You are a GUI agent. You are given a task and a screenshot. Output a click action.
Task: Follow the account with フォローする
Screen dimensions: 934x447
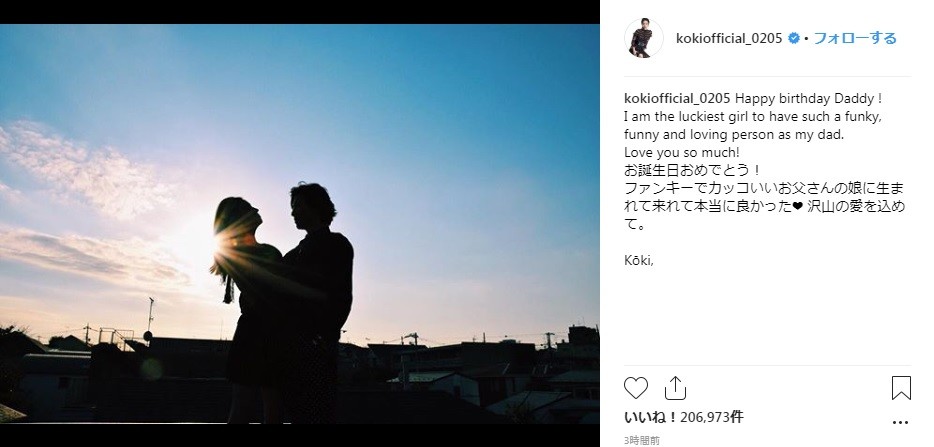pyautogui.click(x=855, y=39)
